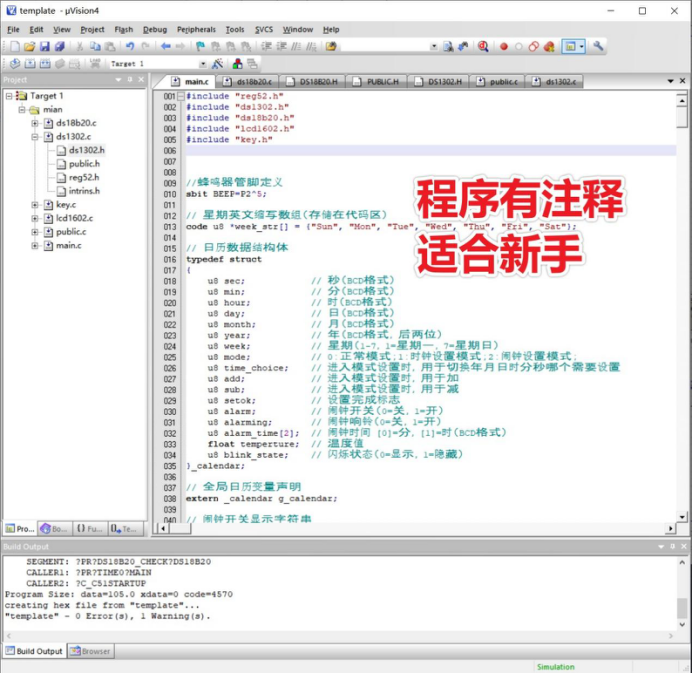Switch to the ds18b20.c editor tab

[x=247, y=82]
